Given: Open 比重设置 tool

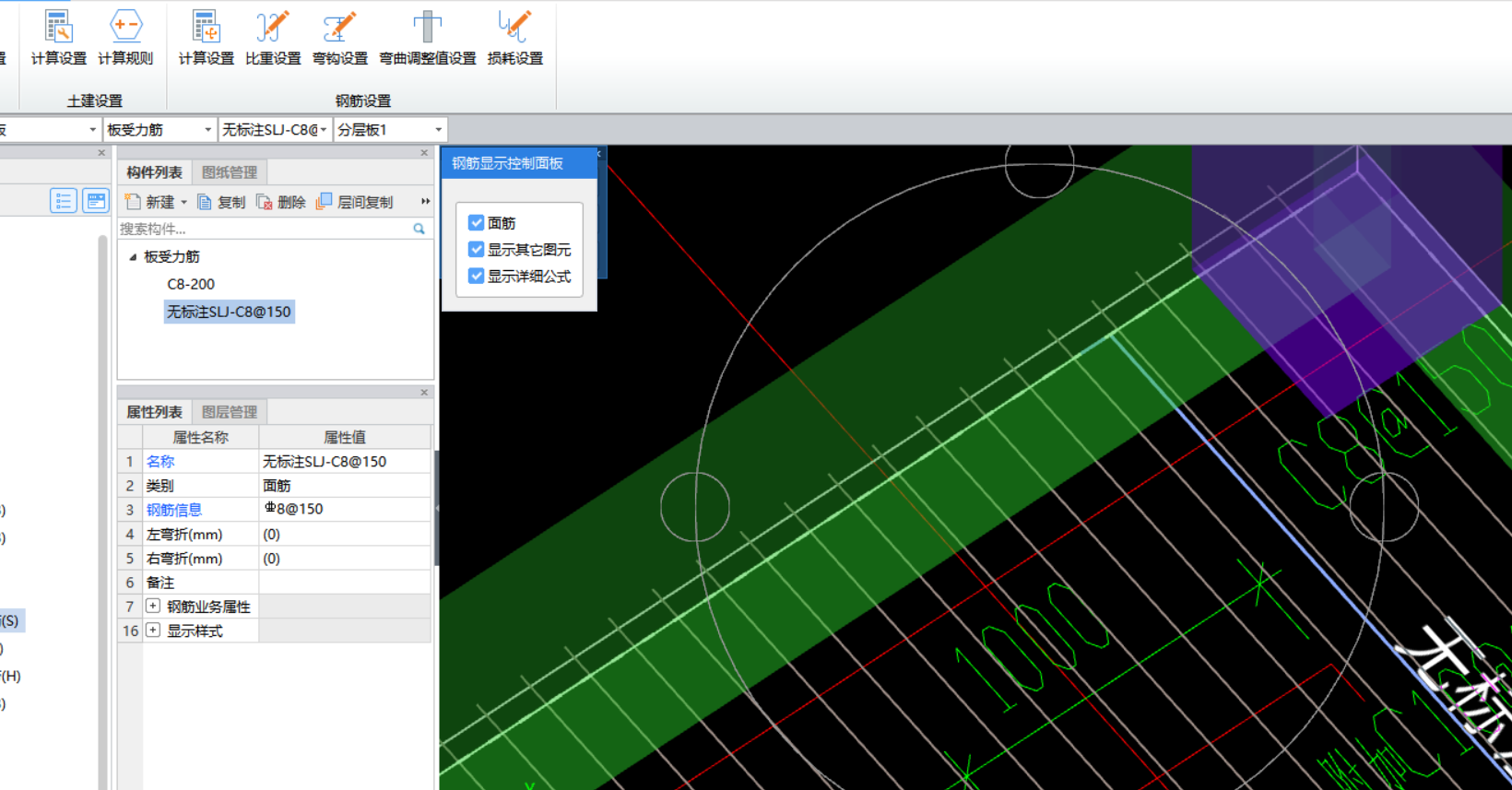Looking at the screenshot, I should (x=273, y=39).
